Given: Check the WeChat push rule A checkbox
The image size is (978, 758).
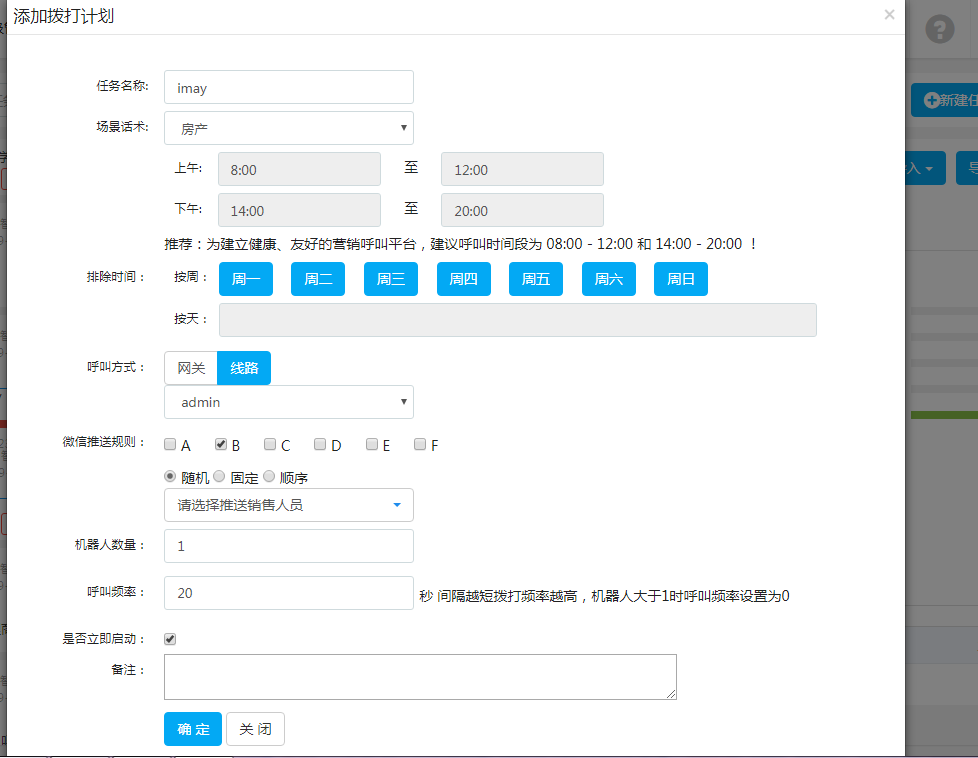Looking at the screenshot, I should click(171, 445).
